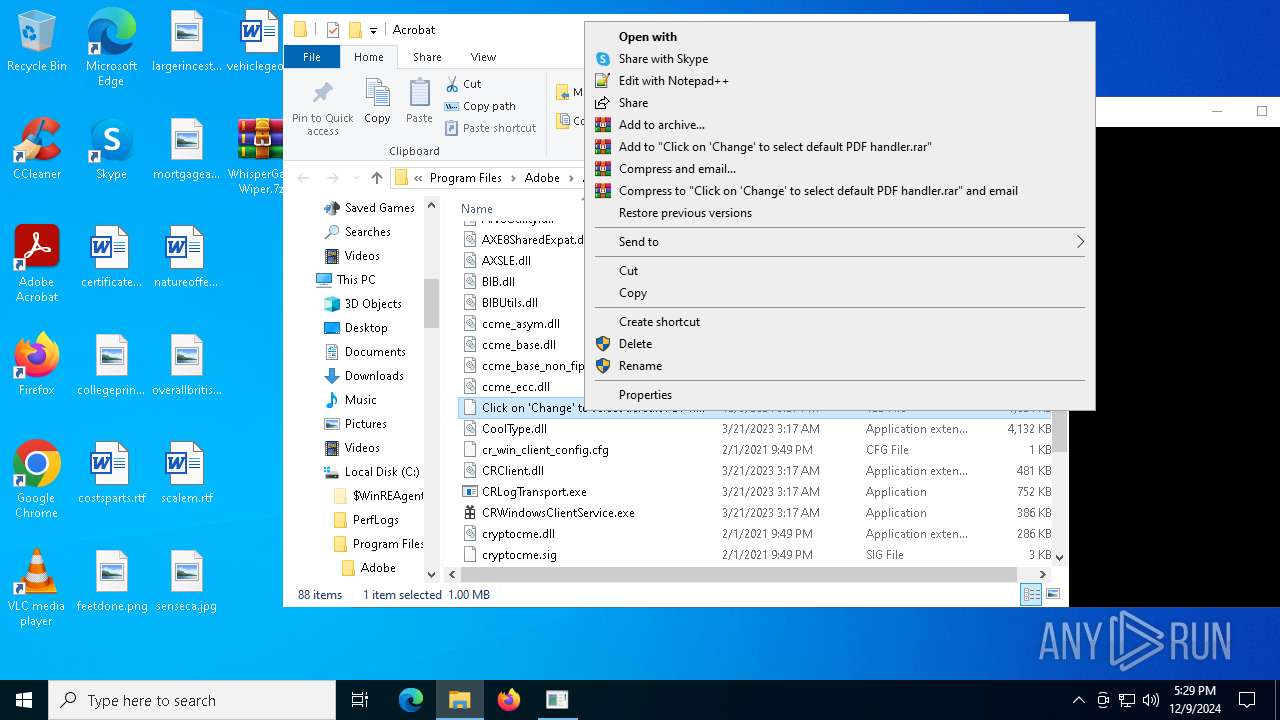This screenshot has width=1280, height=720.
Task: Click horizontal scrollbar in file list
Action: coord(740,575)
